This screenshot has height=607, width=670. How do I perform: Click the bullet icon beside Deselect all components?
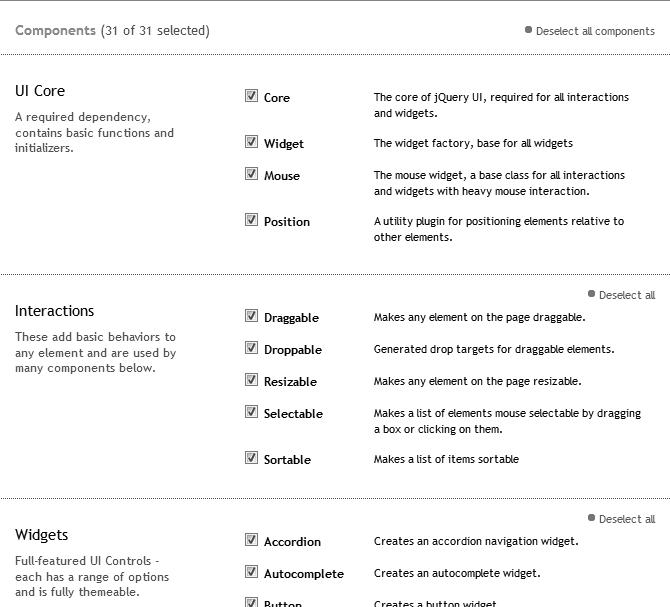[528, 30]
